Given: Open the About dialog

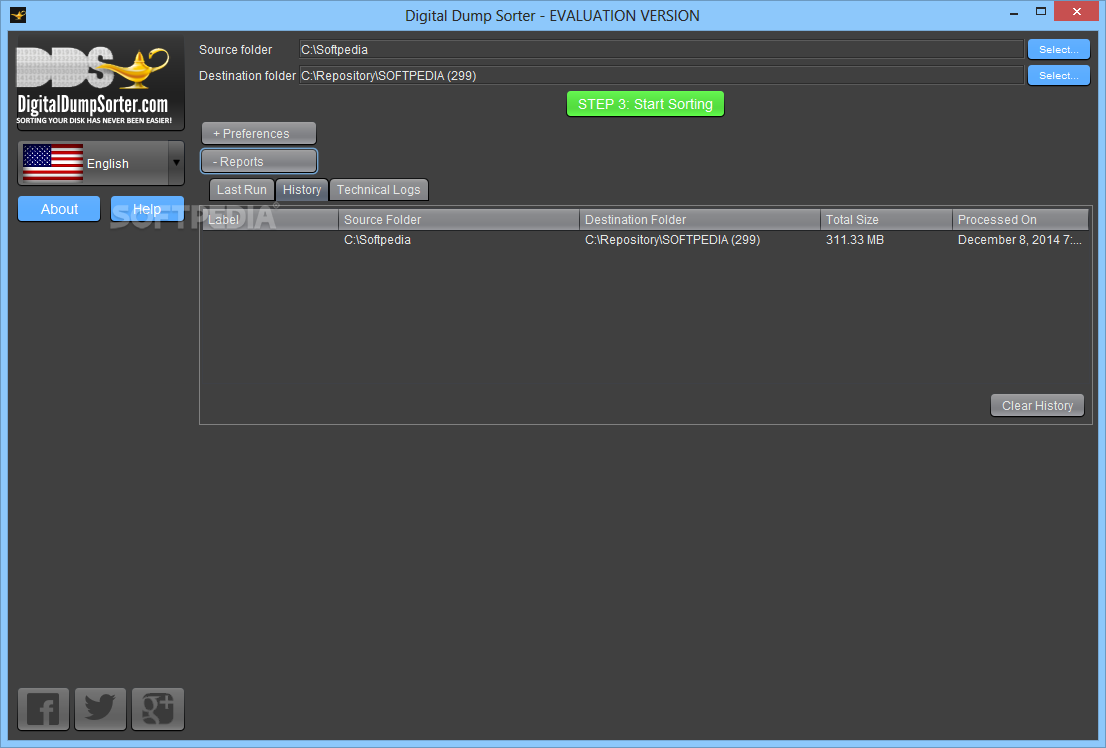Looking at the screenshot, I should [x=59, y=209].
